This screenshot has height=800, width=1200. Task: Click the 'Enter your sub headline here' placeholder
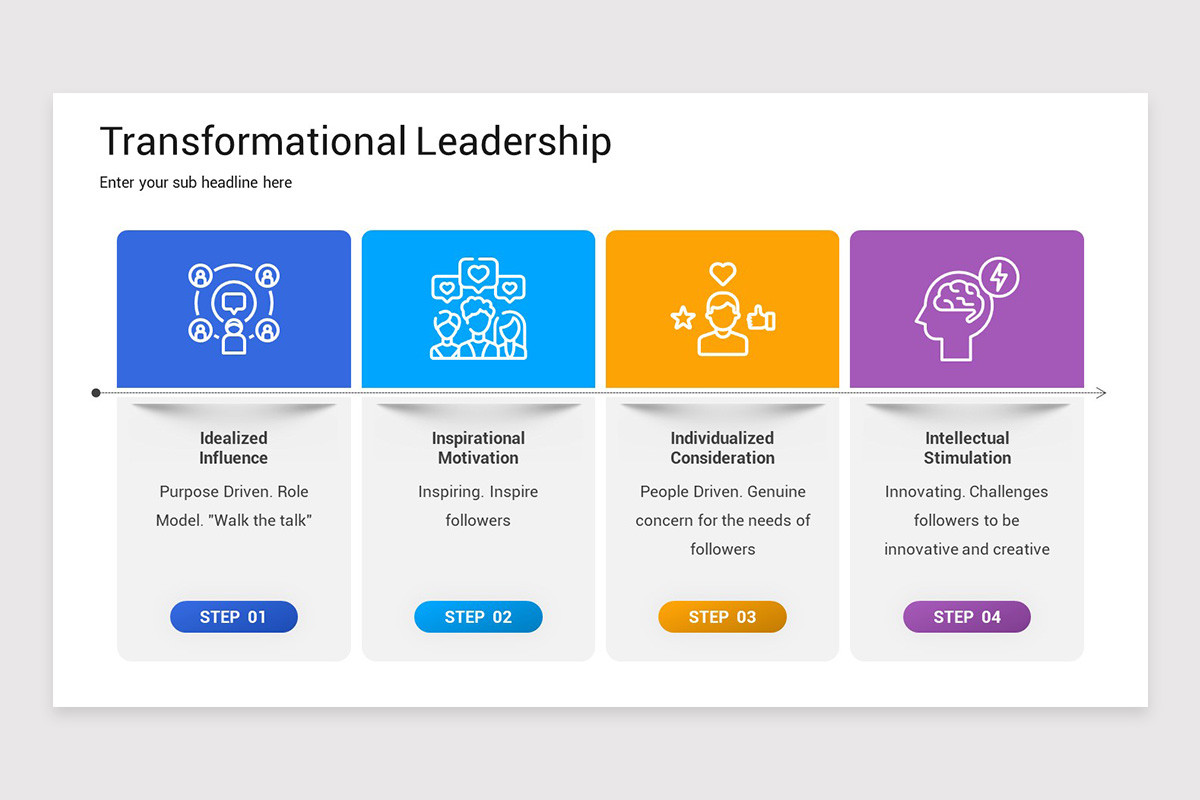pyautogui.click(x=196, y=182)
